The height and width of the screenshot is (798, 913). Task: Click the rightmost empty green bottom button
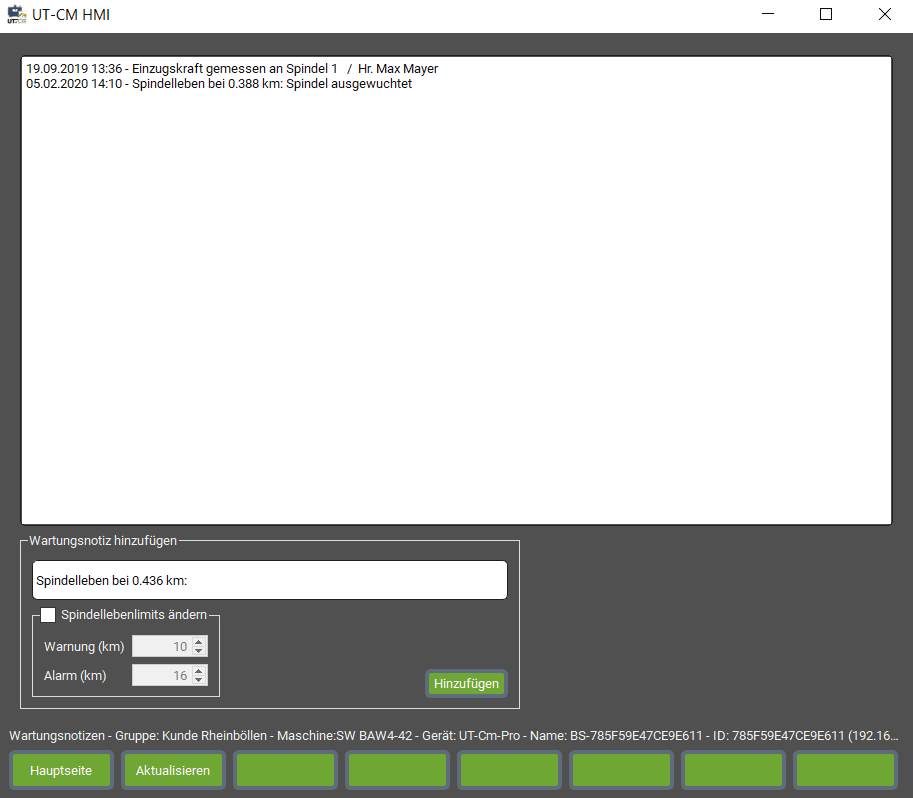844,771
